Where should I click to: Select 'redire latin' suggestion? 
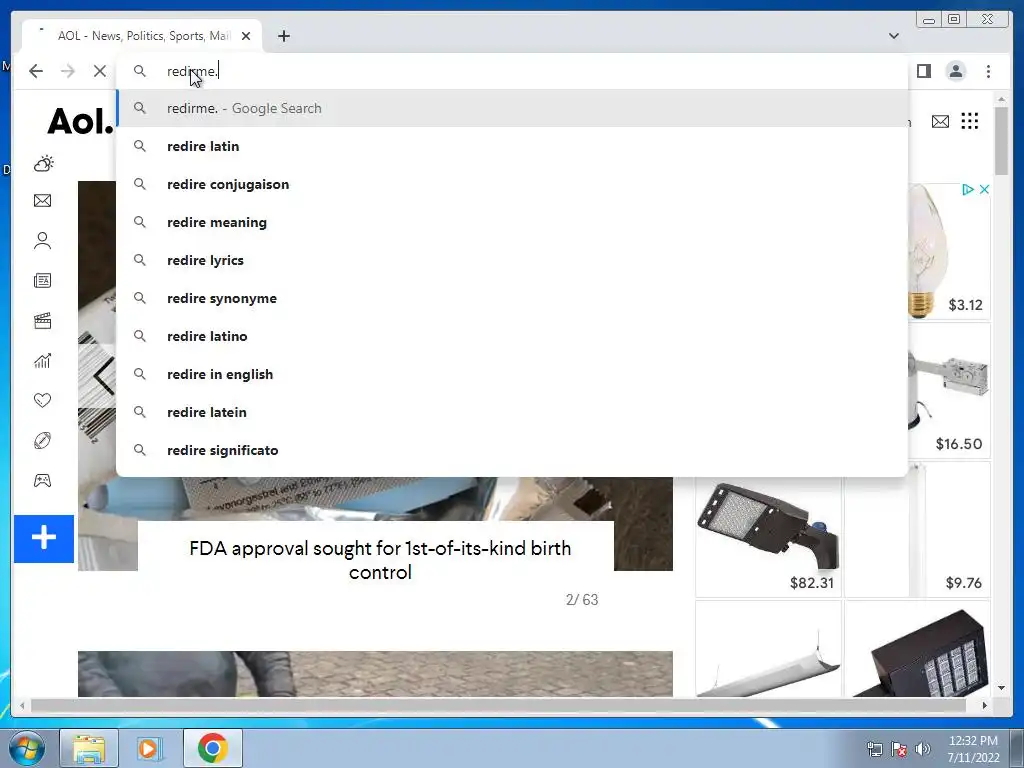(x=512, y=146)
